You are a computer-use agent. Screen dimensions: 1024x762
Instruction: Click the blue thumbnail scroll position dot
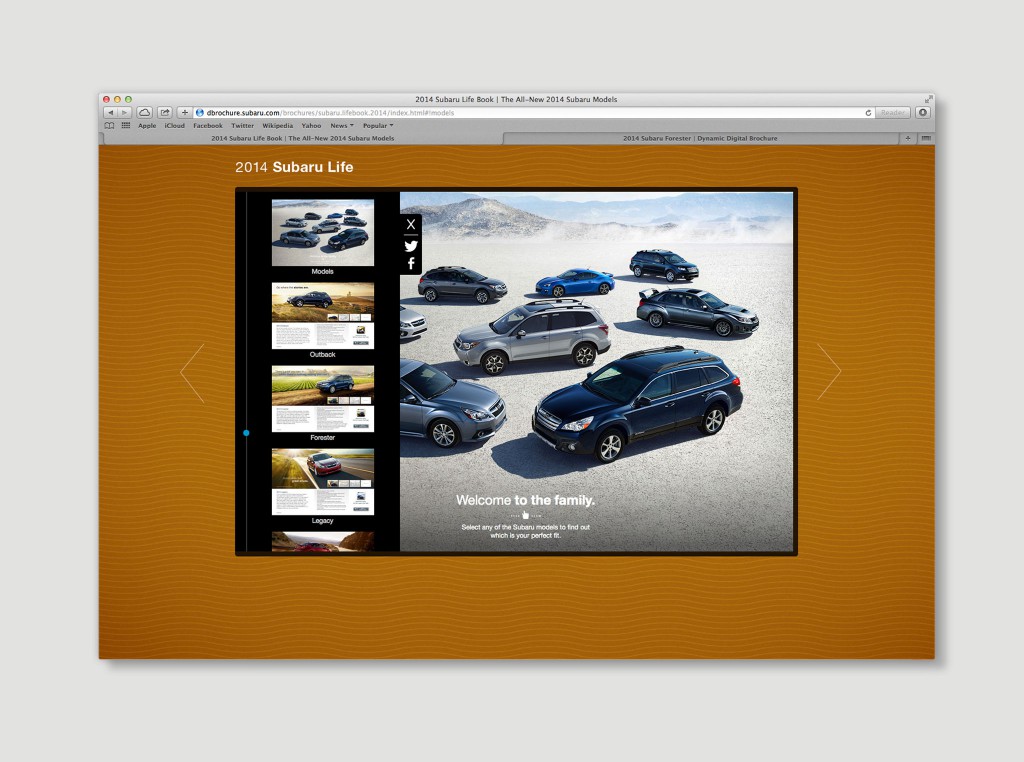coord(246,433)
